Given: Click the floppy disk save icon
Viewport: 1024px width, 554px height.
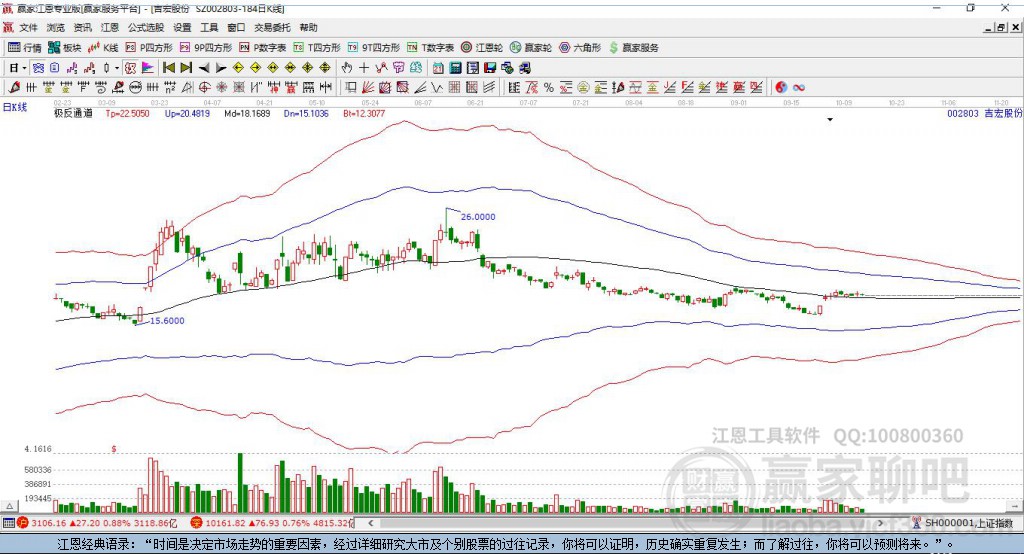Looking at the screenshot, I should tap(490, 68).
